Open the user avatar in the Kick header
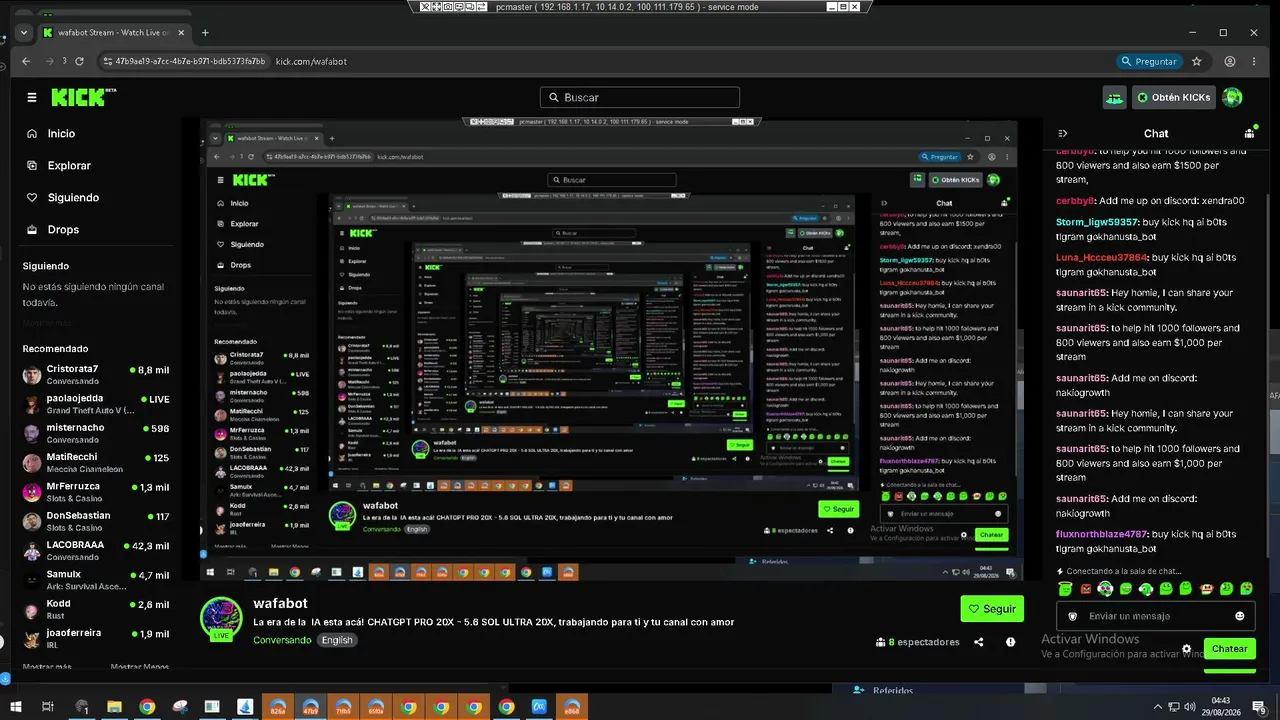1280x720 pixels. pos(1233,97)
